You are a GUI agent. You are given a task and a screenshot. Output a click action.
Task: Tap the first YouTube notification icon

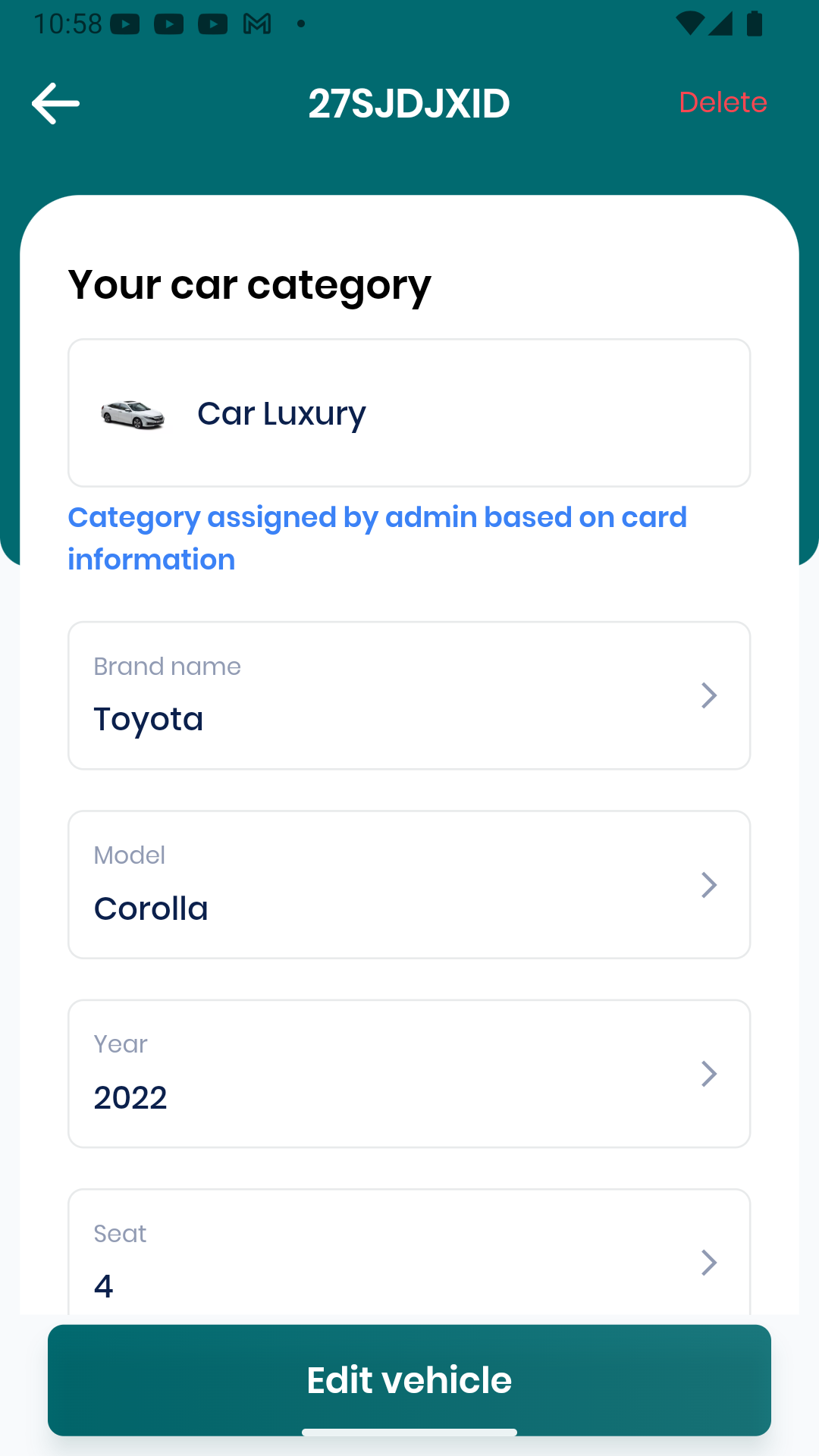tap(125, 24)
